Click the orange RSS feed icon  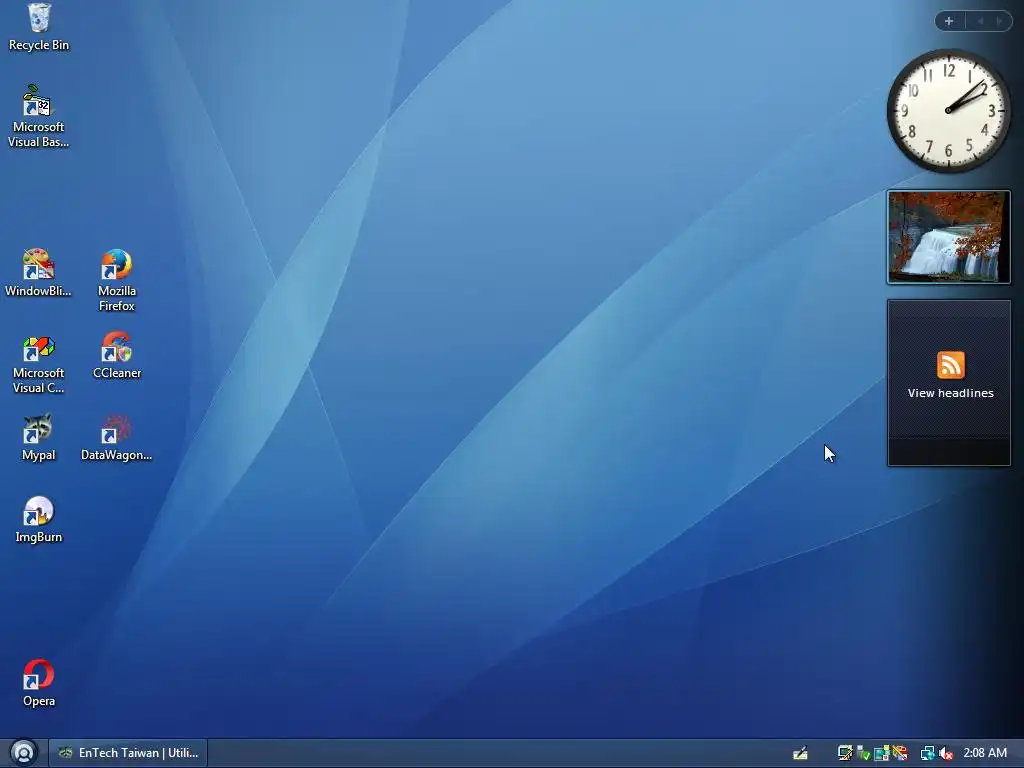(x=950, y=365)
